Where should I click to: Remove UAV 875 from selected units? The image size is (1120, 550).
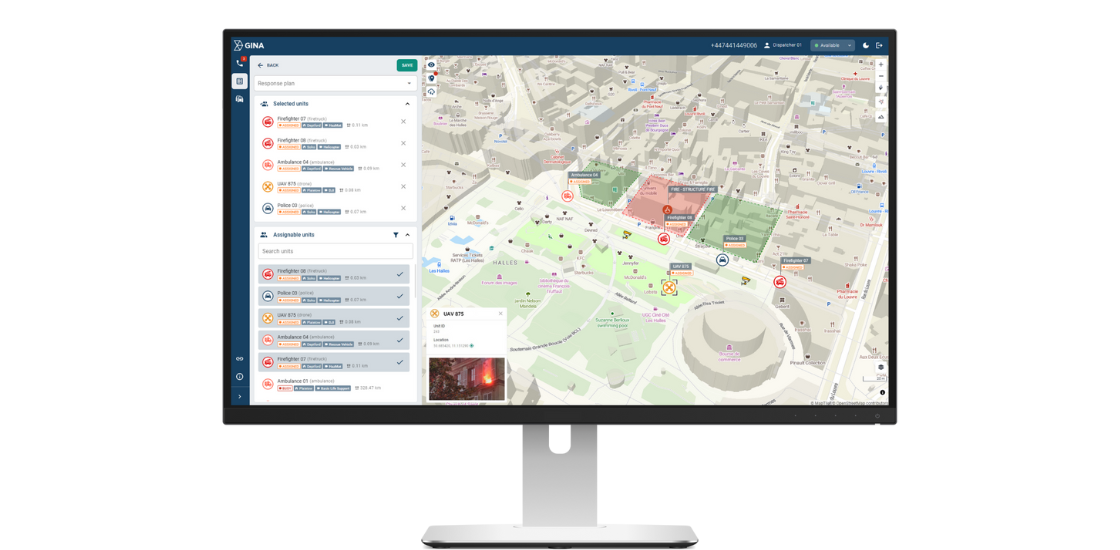click(403, 186)
